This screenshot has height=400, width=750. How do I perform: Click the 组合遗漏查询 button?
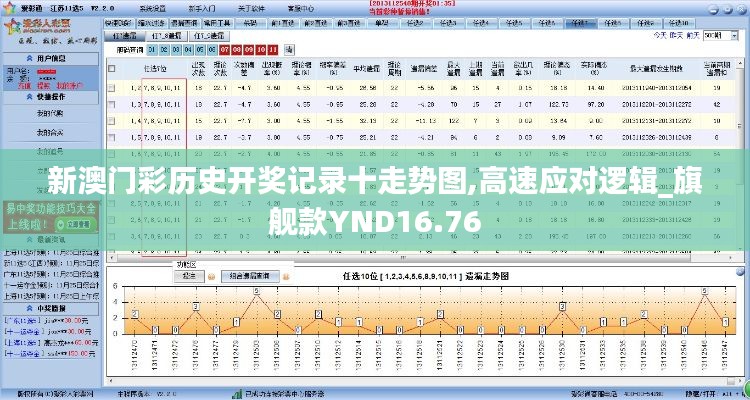[x=251, y=277]
